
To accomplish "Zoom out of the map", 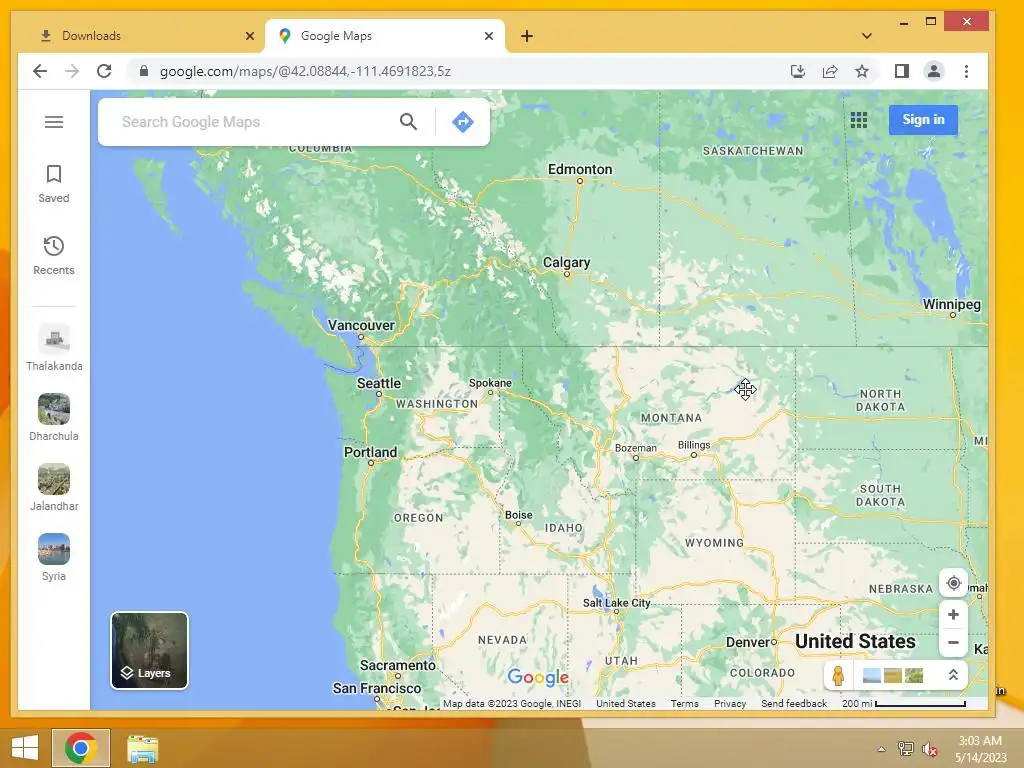I will 953,643.
